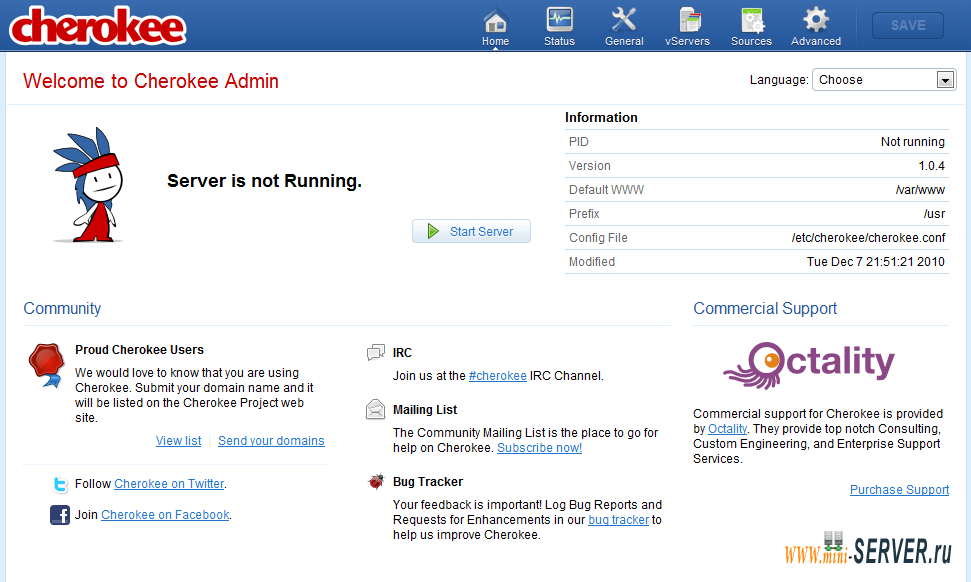This screenshot has height=582, width=971.
Task: Open the Octality text link
Action: (728, 428)
